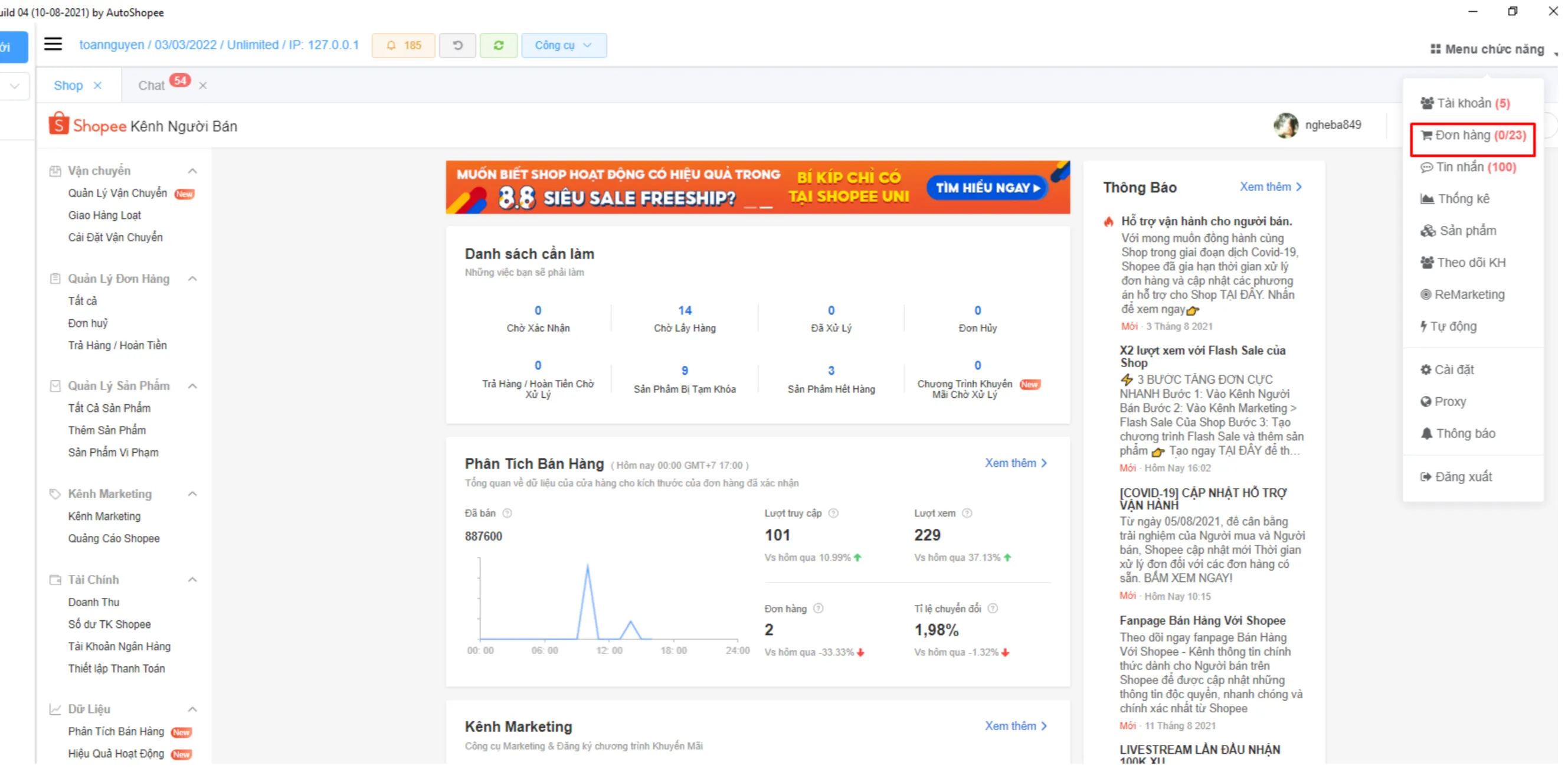Switch to the Chat tab
This screenshot has width=1568, height=772.
tap(152, 85)
